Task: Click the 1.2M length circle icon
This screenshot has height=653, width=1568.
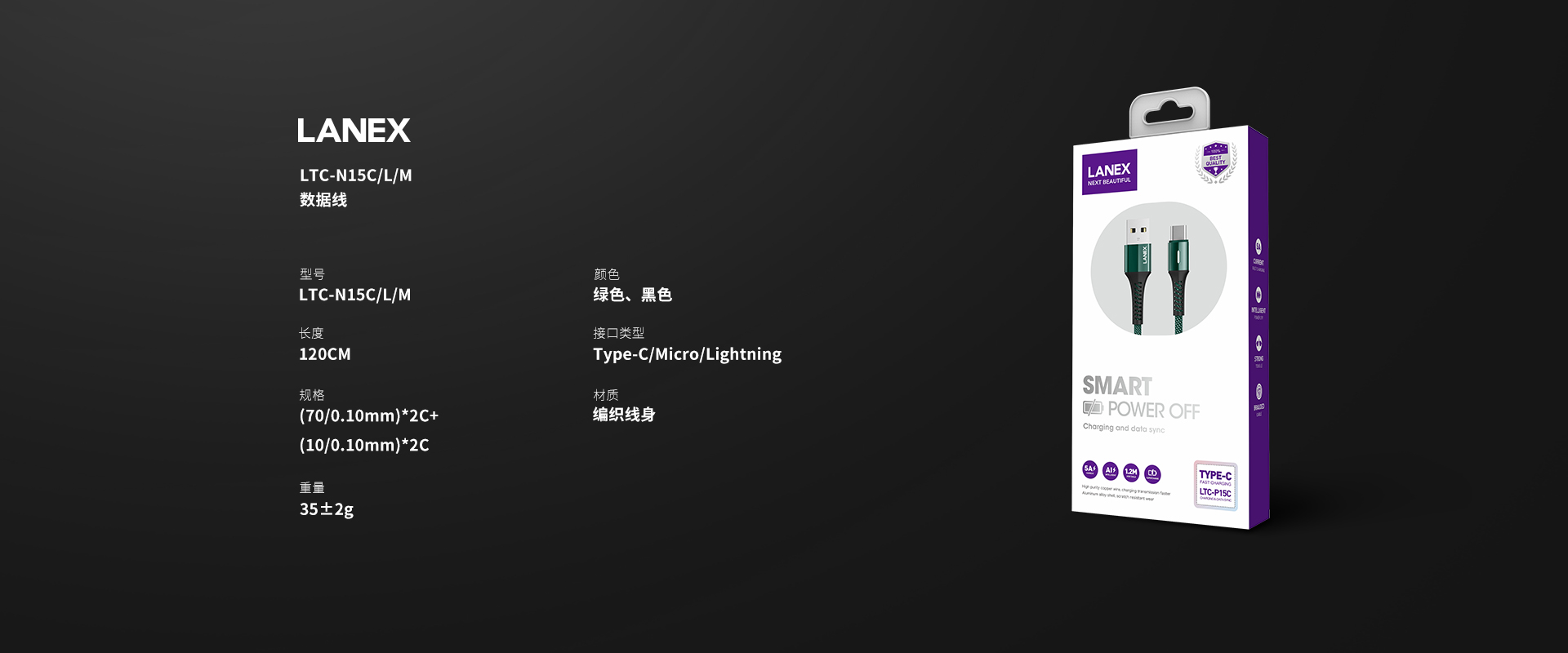Action: point(1131,472)
